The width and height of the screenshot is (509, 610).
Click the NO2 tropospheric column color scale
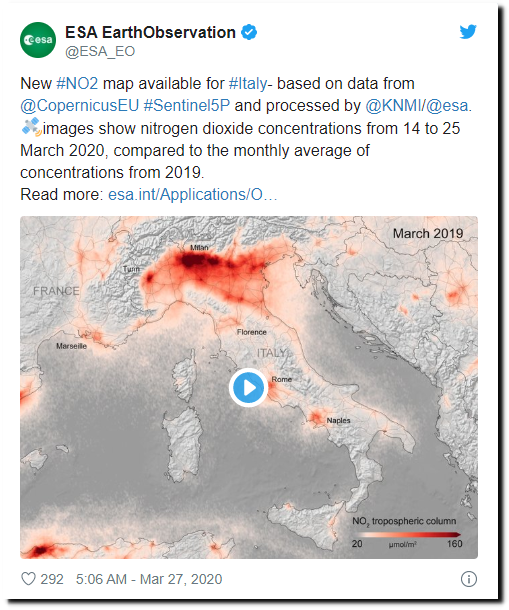[x=406, y=535]
